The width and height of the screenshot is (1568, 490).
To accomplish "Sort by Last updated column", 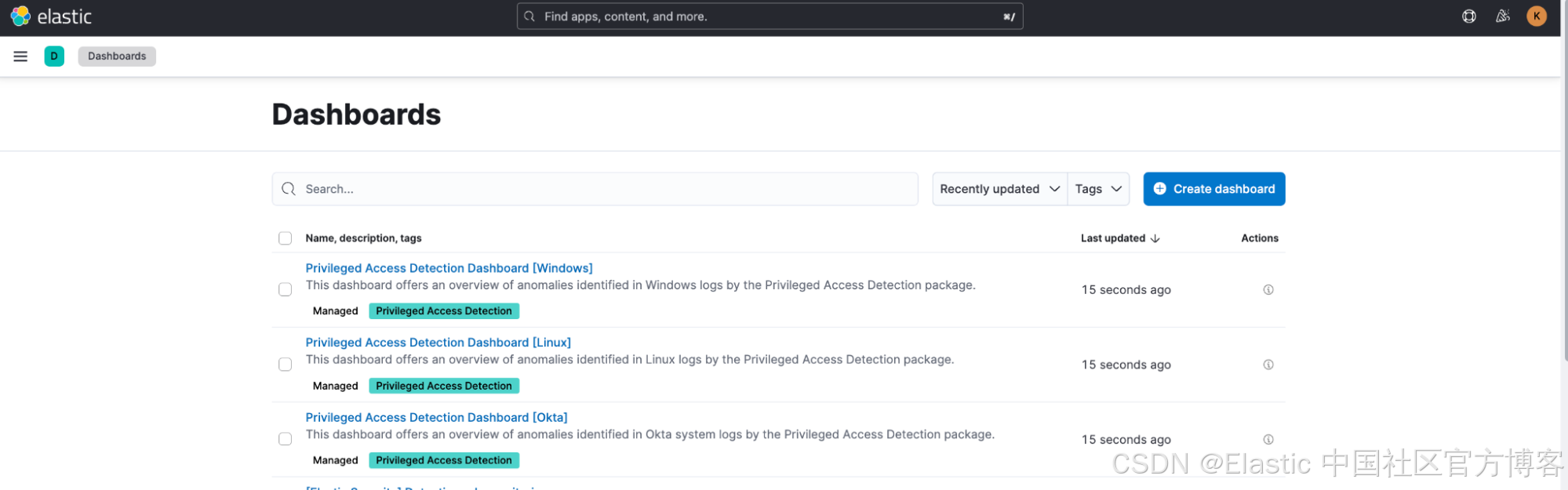I will tap(1119, 238).
